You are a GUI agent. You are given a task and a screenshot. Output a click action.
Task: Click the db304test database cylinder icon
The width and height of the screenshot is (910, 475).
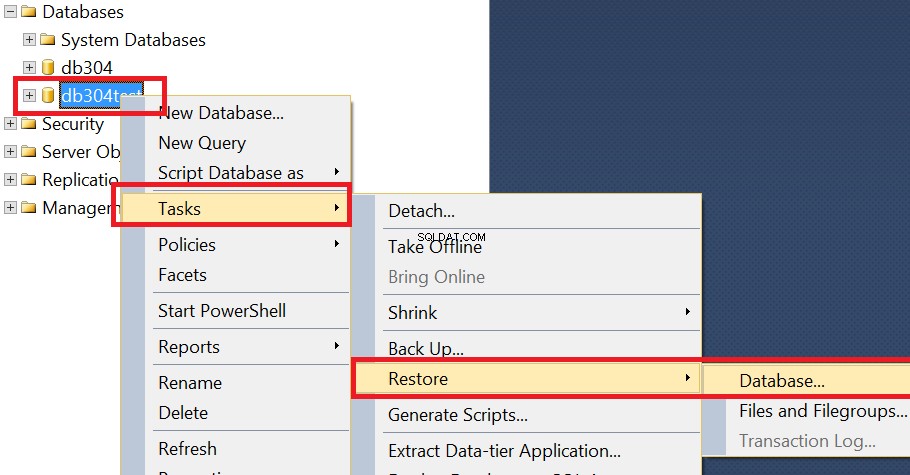tap(48, 95)
